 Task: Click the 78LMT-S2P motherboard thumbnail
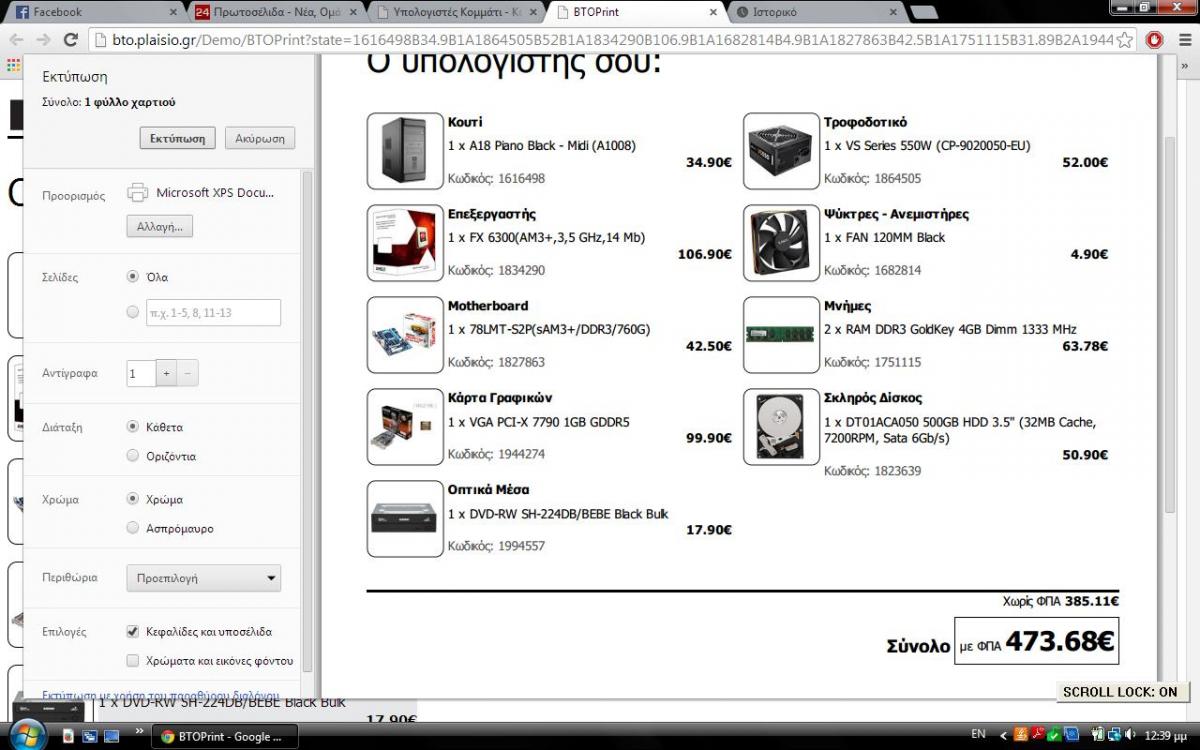point(404,335)
